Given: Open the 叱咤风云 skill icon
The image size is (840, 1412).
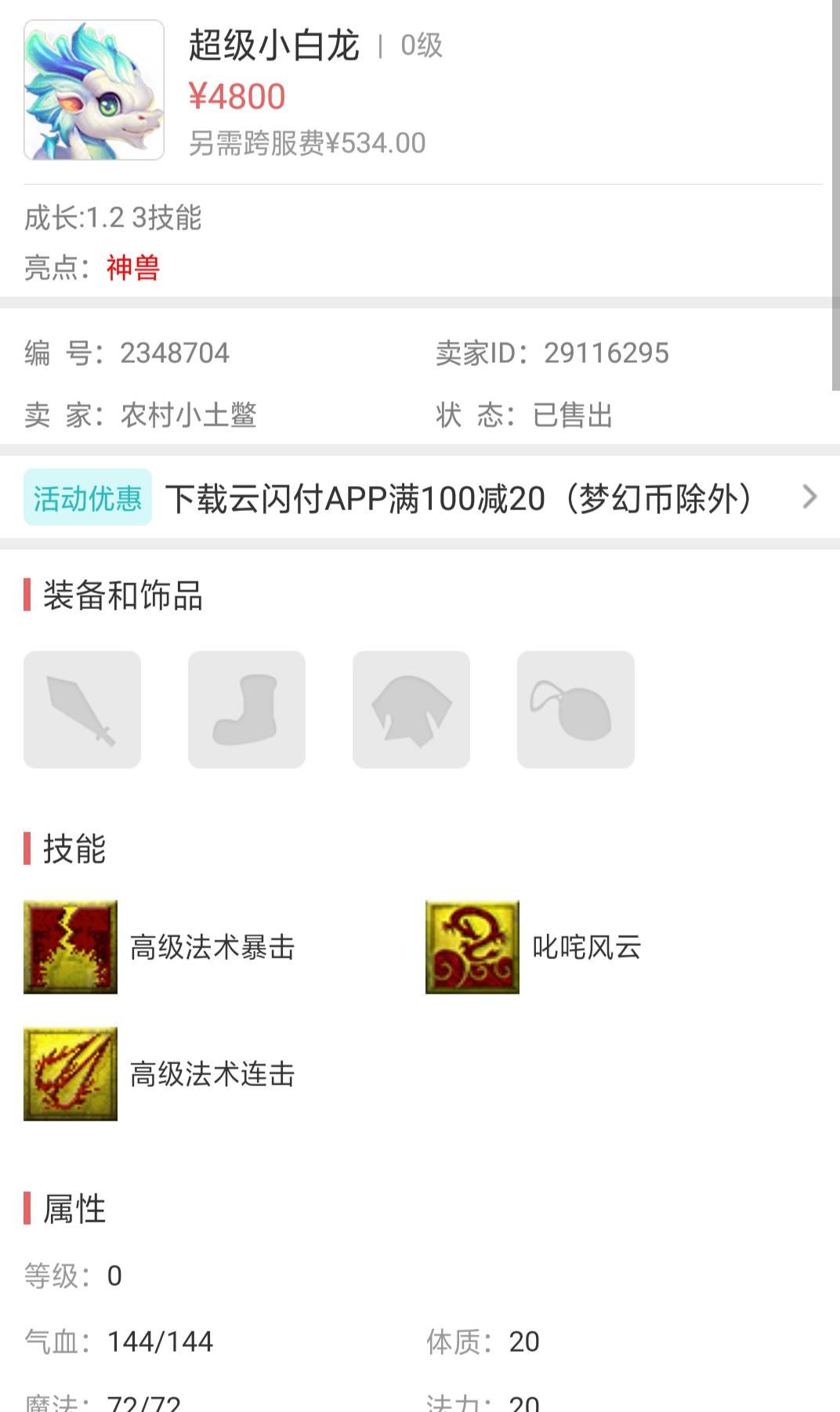Looking at the screenshot, I should 472,947.
